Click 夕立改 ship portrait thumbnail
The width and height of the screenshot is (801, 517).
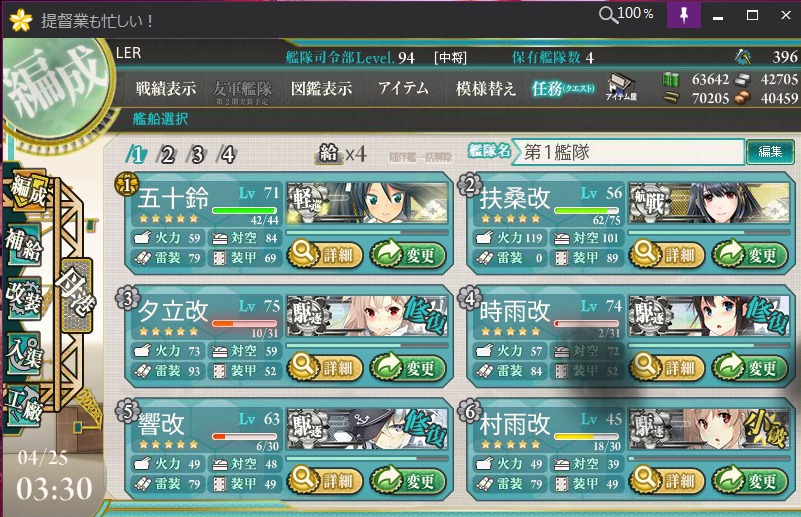tap(367, 316)
